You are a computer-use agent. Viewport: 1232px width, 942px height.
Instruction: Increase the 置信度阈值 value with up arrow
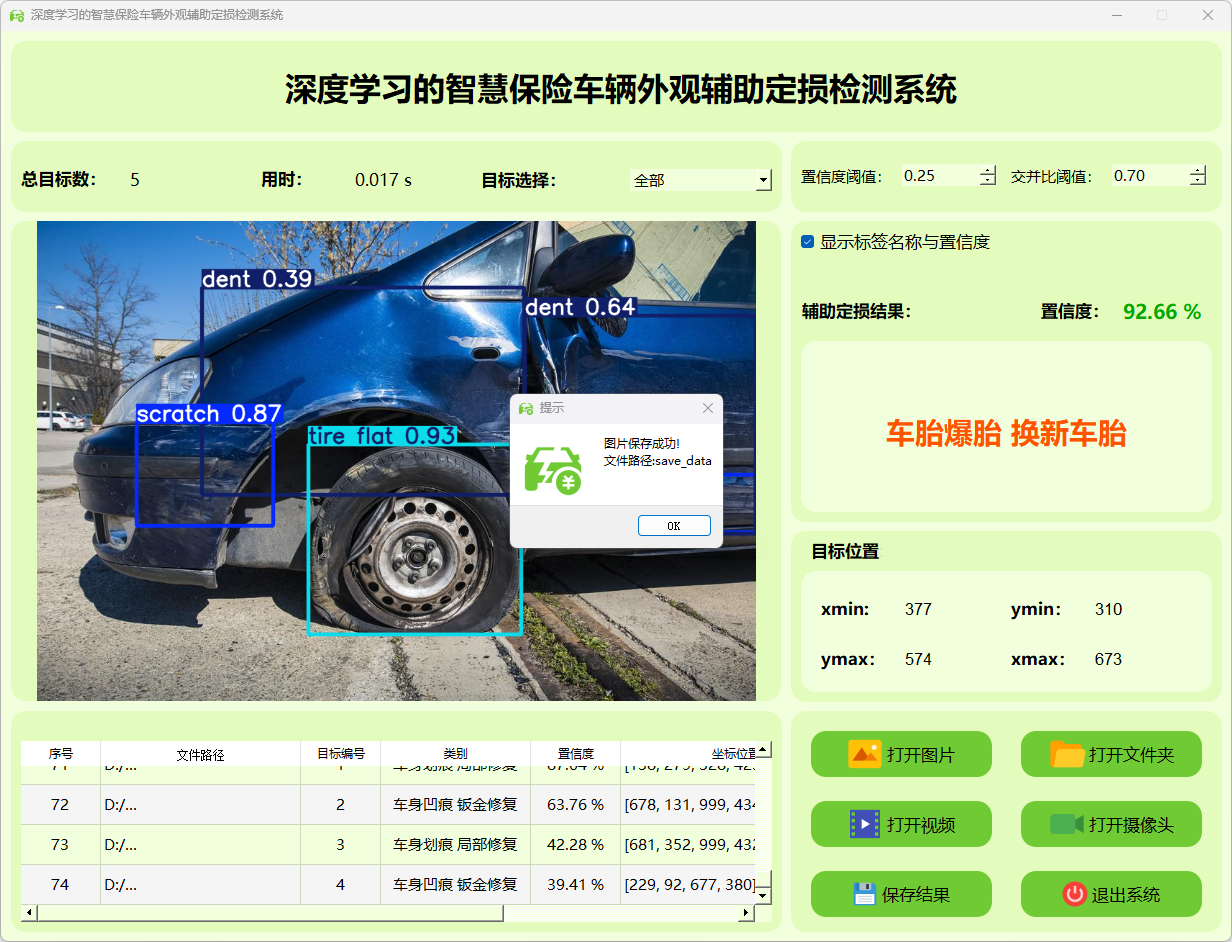988,171
